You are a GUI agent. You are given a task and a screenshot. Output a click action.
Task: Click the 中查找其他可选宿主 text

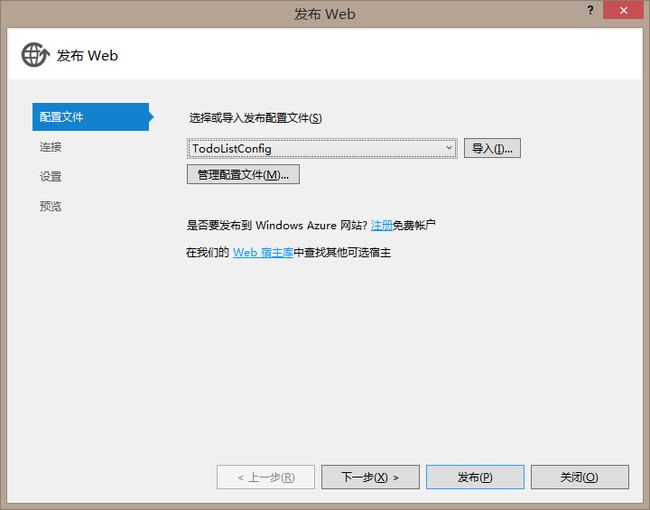point(342,253)
